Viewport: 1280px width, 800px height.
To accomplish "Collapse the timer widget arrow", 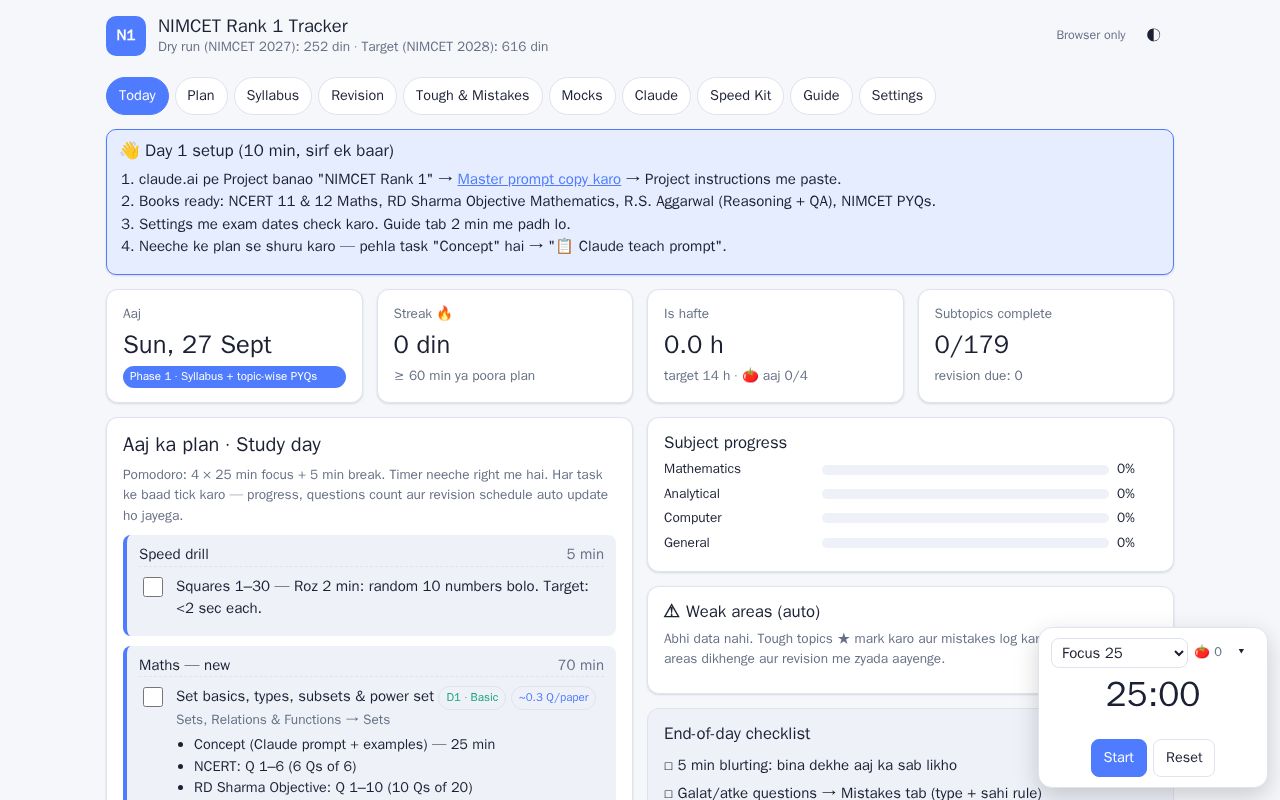I will point(1241,652).
